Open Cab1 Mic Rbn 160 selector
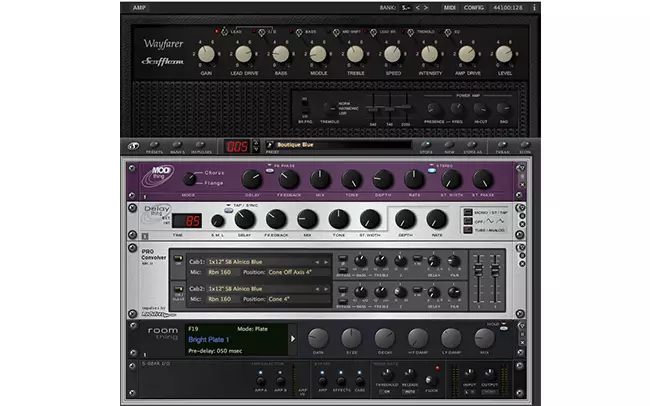This screenshot has height=406, width=650. click(x=223, y=272)
